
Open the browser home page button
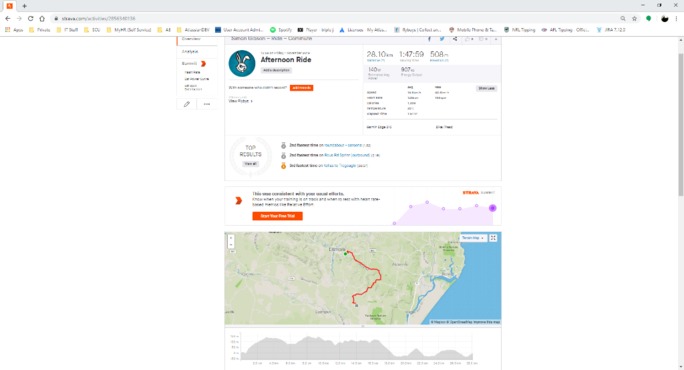click(42, 19)
